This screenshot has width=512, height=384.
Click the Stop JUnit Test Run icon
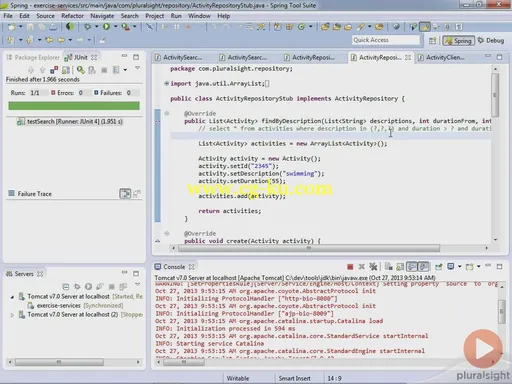tap(104, 70)
